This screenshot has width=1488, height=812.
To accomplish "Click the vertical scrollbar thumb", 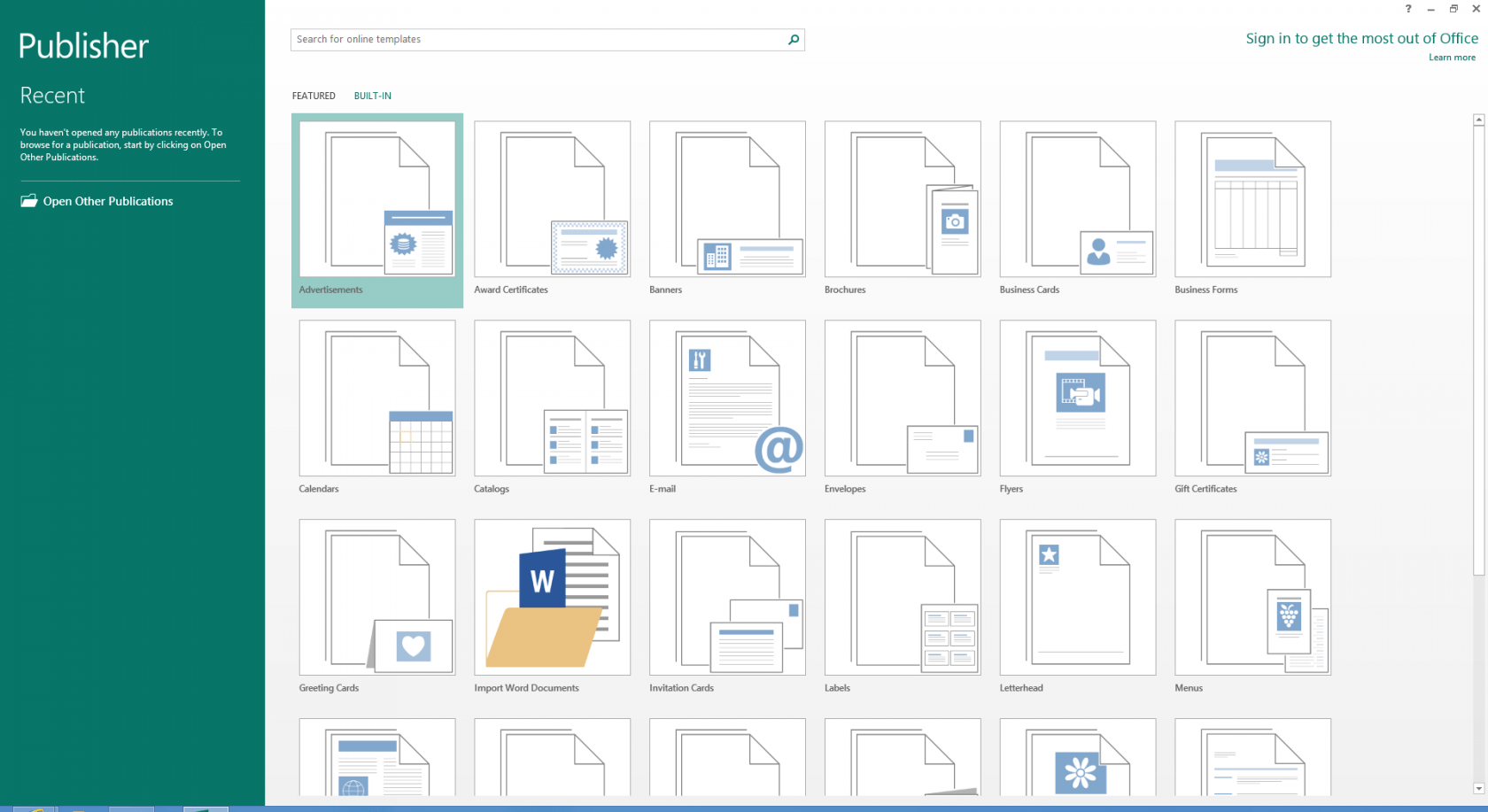I will click(x=1478, y=351).
